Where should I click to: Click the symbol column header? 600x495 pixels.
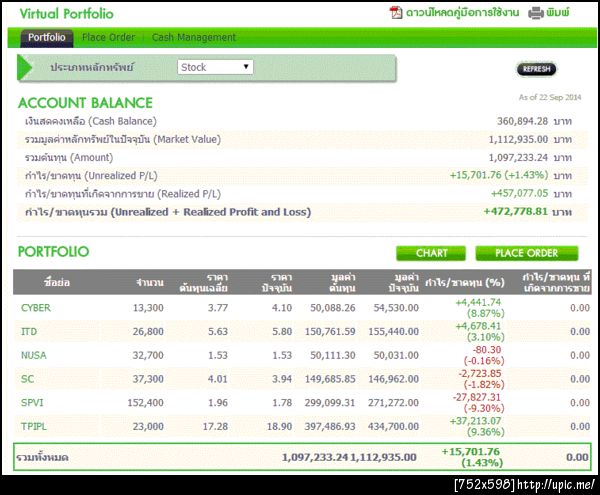tap(57, 282)
